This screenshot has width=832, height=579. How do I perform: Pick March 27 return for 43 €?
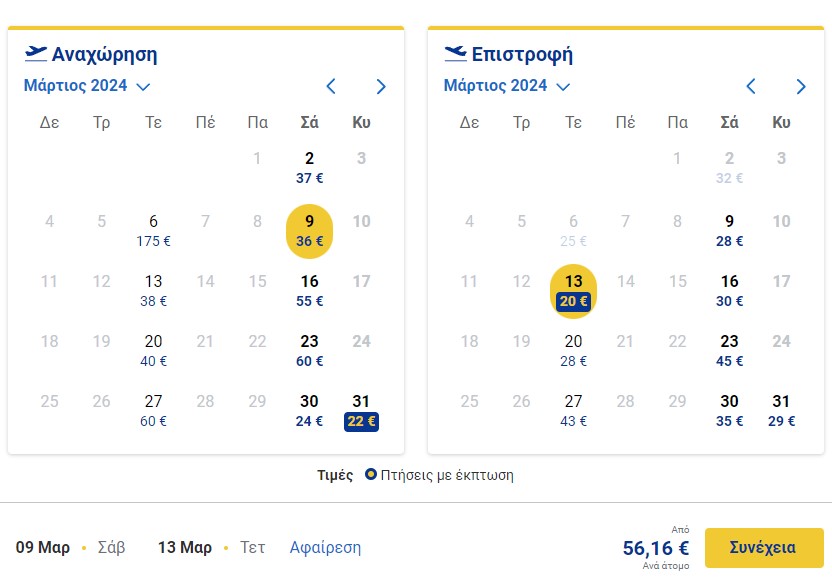click(x=574, y=411)
